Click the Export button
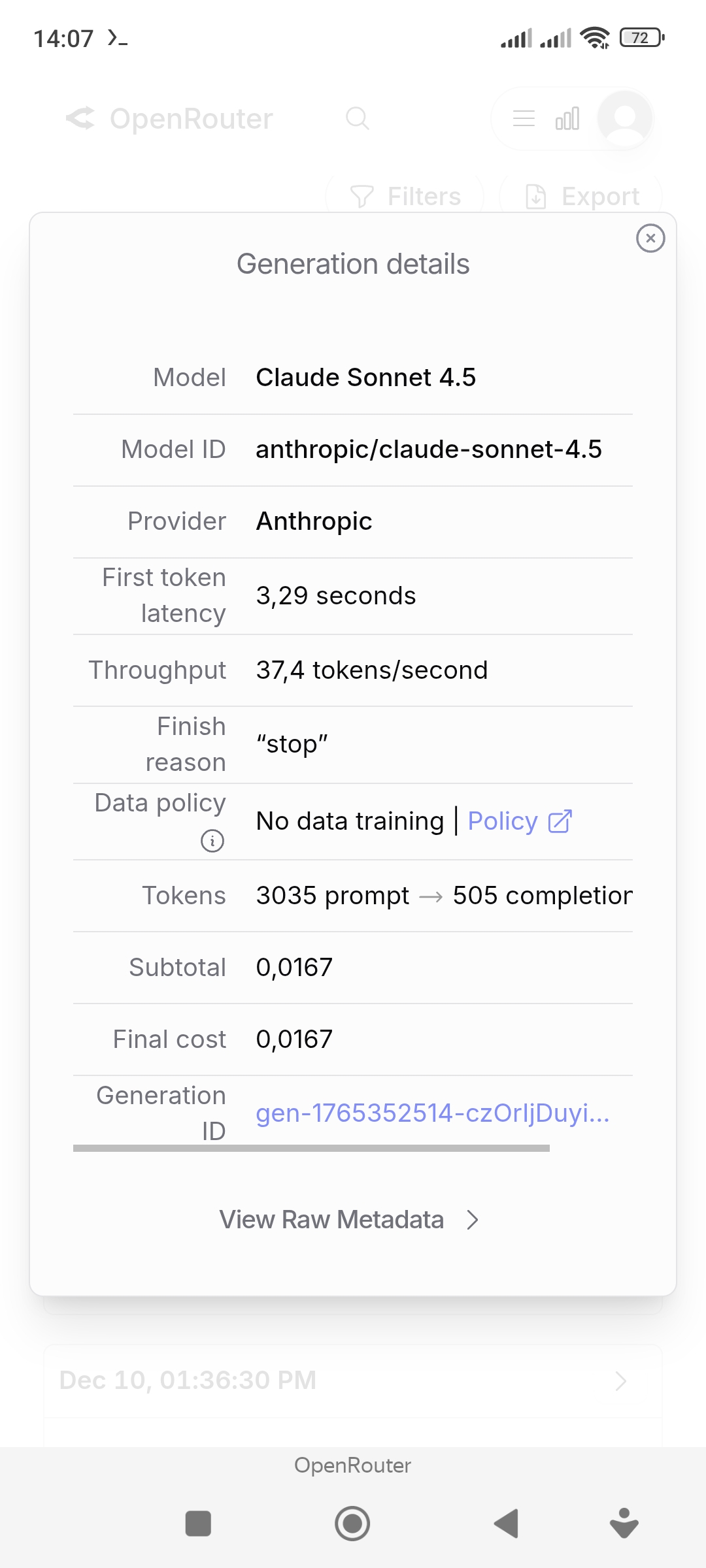The width and height of the screenshot is (706, 1568). click(x=582, y=196)
